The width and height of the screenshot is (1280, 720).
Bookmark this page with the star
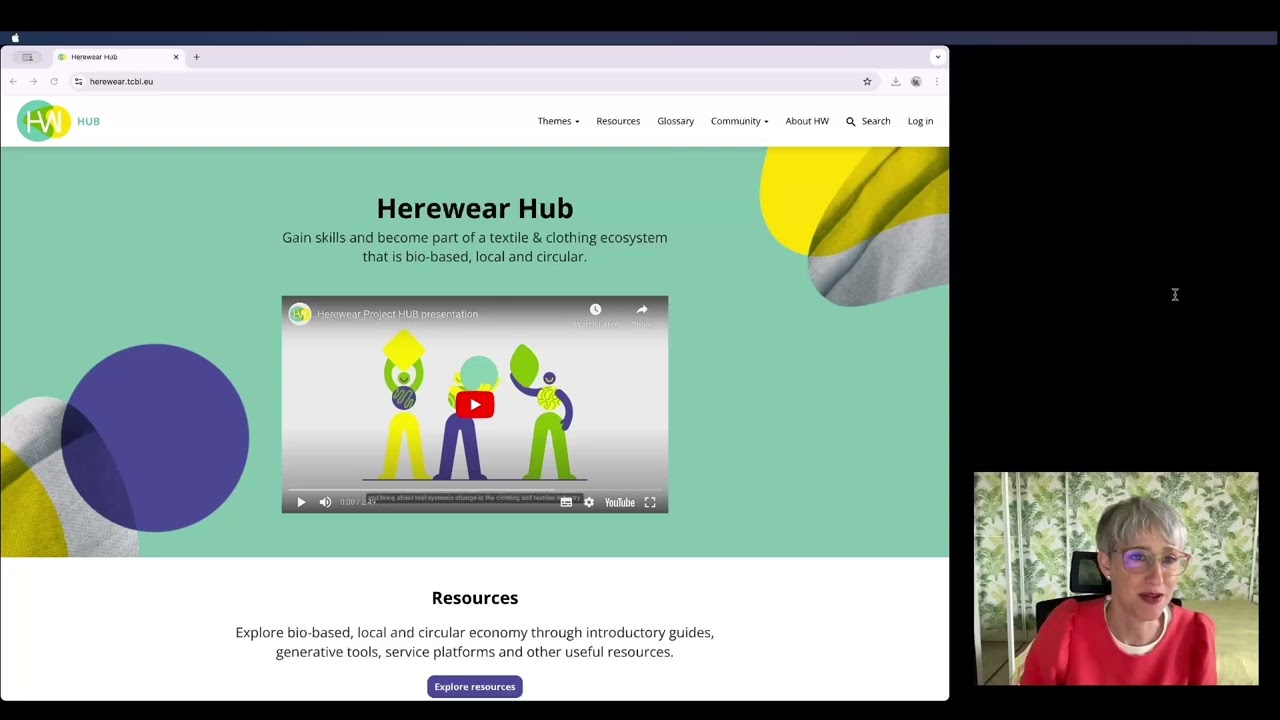coord(867,82)
